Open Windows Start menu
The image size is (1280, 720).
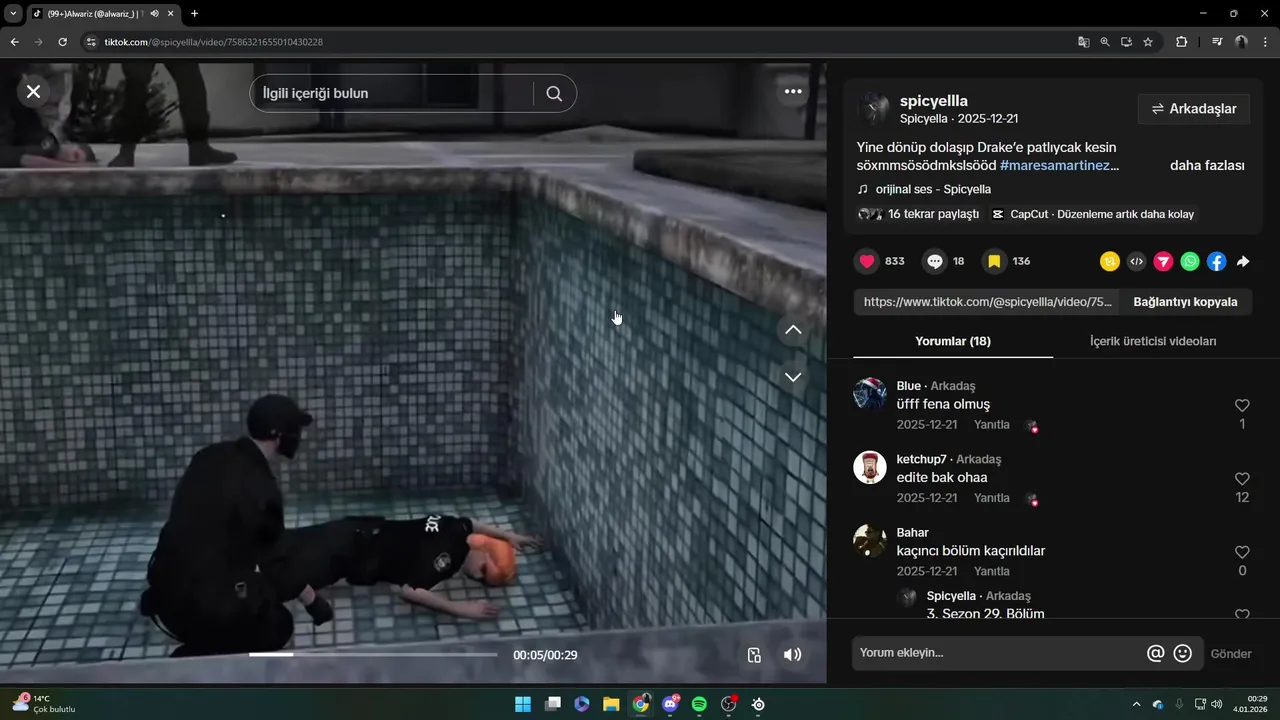(x=523, y=704)
